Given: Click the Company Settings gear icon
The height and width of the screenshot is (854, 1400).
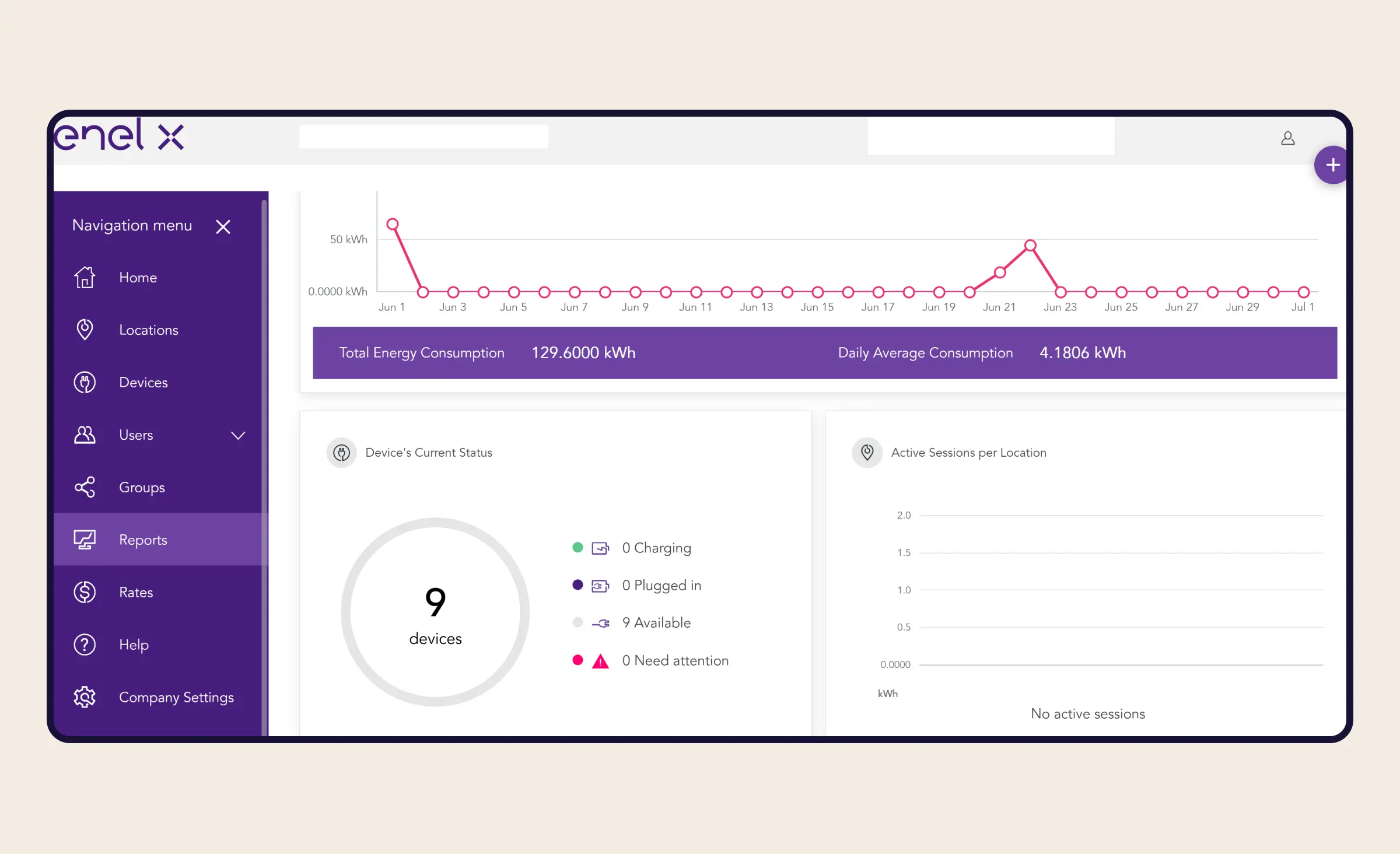Looking at the screenshot, I should 85,697.
